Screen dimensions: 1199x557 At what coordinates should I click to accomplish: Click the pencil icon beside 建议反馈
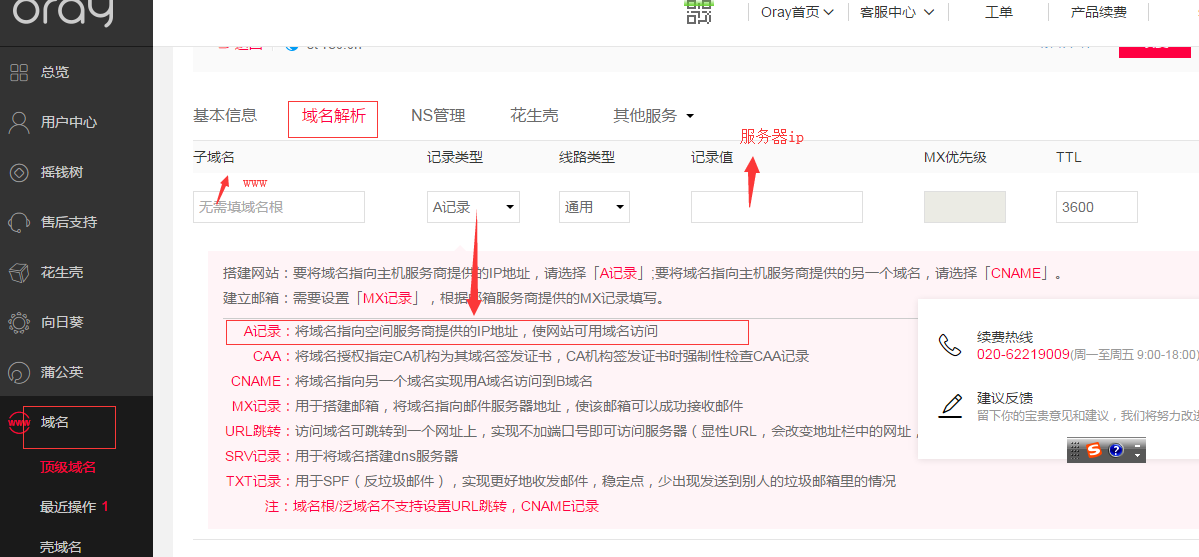pyautogui.click(x=950, y=406)
